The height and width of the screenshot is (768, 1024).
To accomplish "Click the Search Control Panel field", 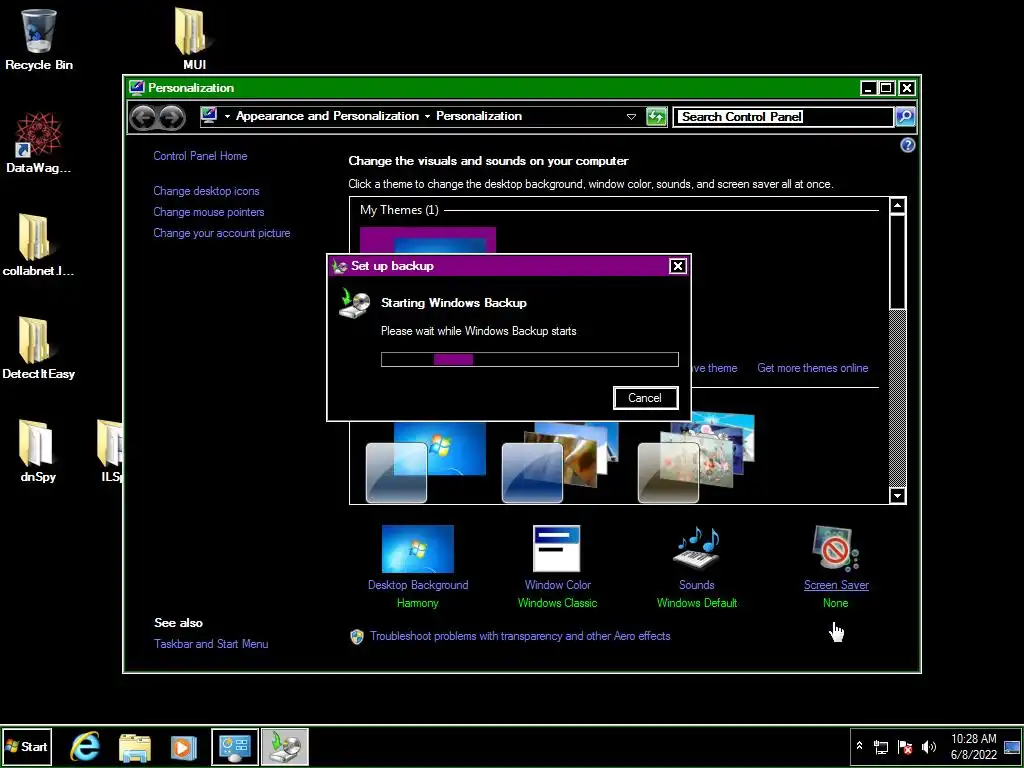I will (784, 117).
